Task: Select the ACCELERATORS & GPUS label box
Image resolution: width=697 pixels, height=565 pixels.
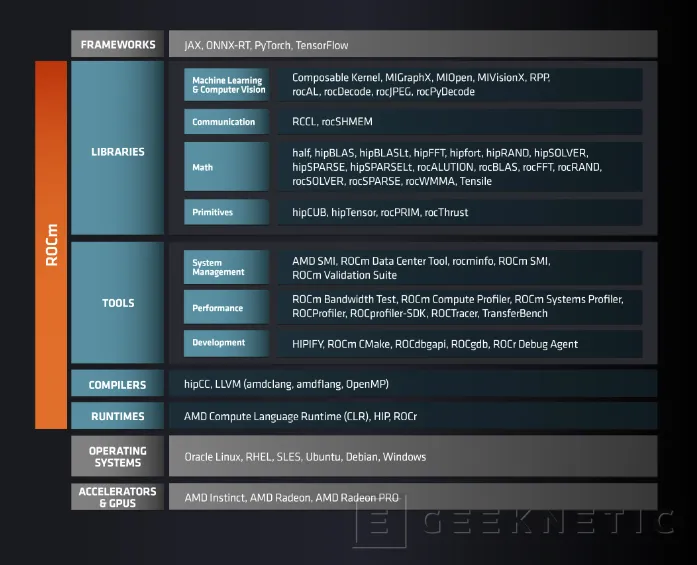Action: point(117,497)
